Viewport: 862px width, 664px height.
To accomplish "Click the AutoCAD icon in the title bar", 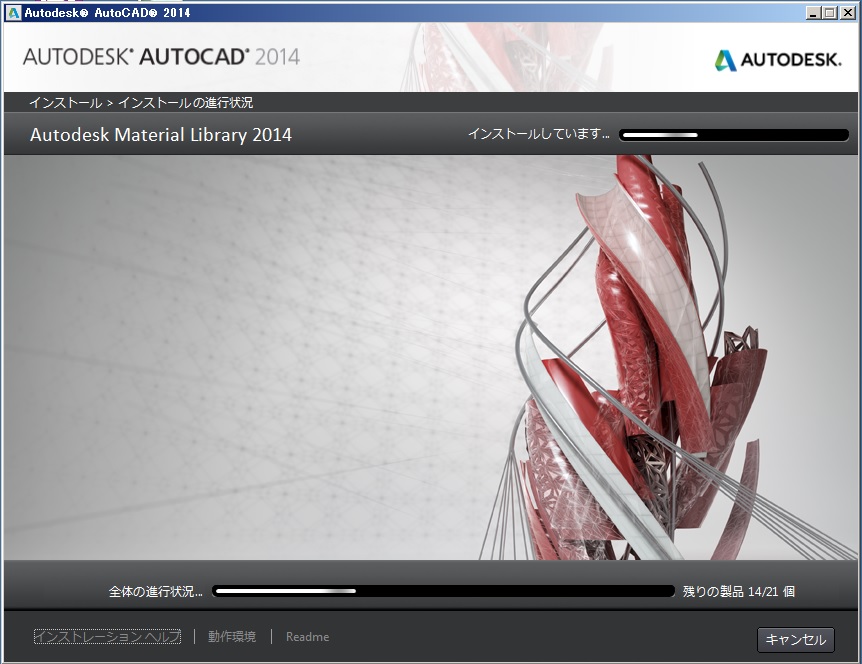I will pyautogui.click(x=13, y=12).
